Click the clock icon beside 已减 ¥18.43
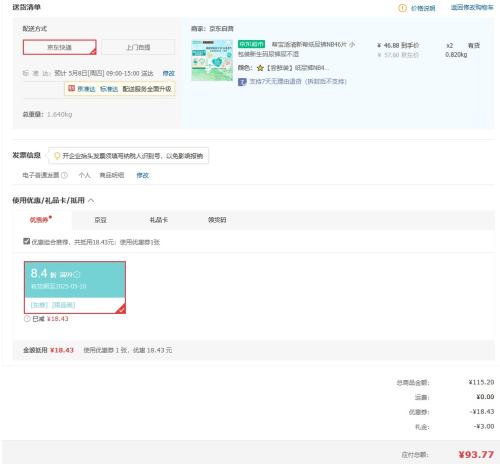The image size is (500, 464). coord(27,319)
